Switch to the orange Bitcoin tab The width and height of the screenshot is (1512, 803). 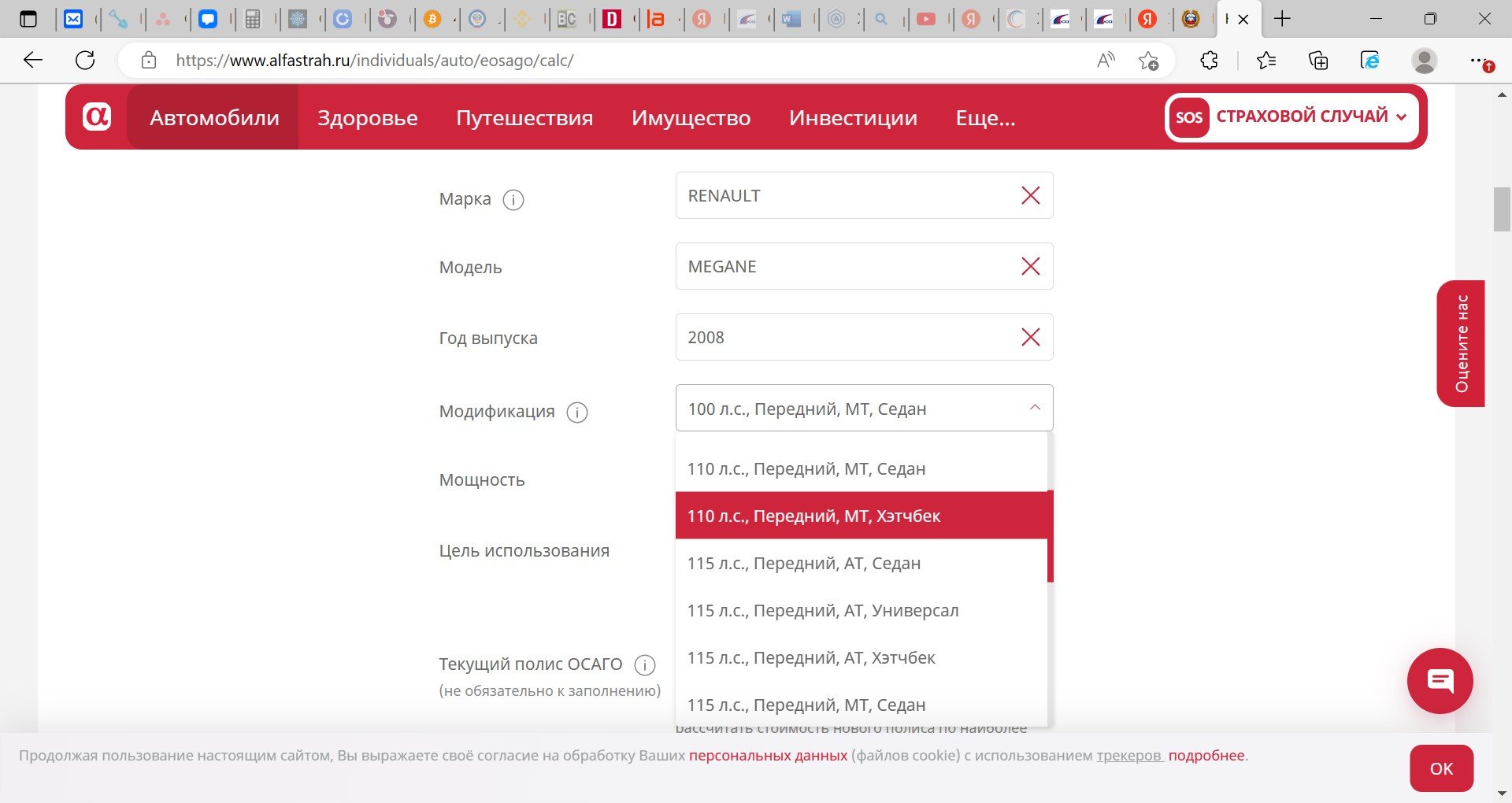(x=432, y=19)
